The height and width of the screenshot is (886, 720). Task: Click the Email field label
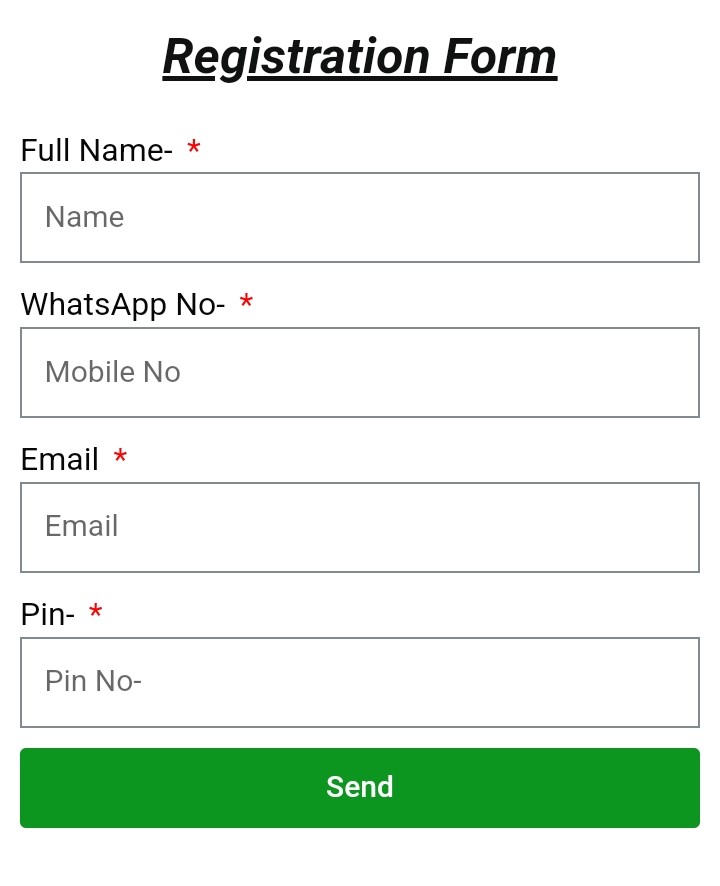59,459
